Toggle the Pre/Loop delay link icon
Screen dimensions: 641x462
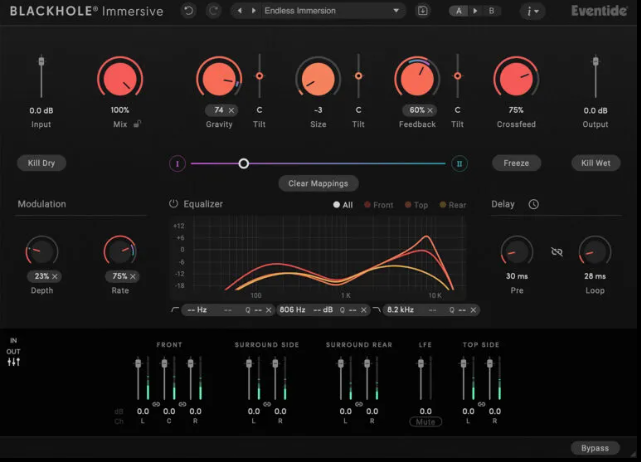[557, 252]
